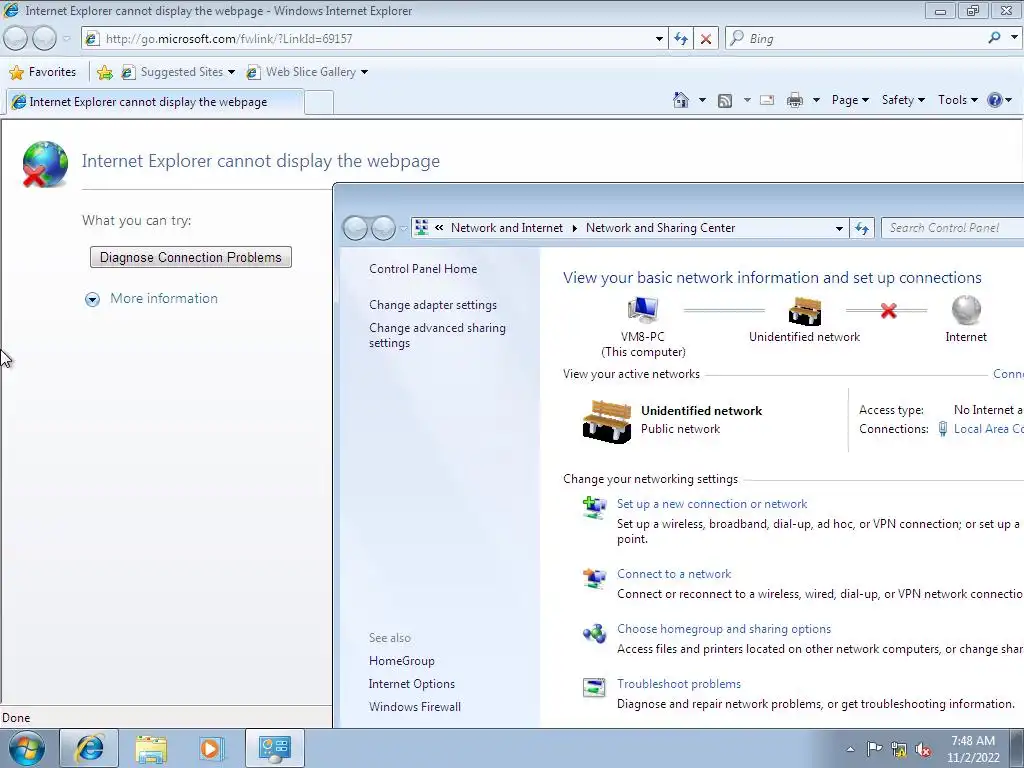Click the bench icon in network map
Image resolution: width=1024 pixels, height=768 pixels.
(805, 311)
